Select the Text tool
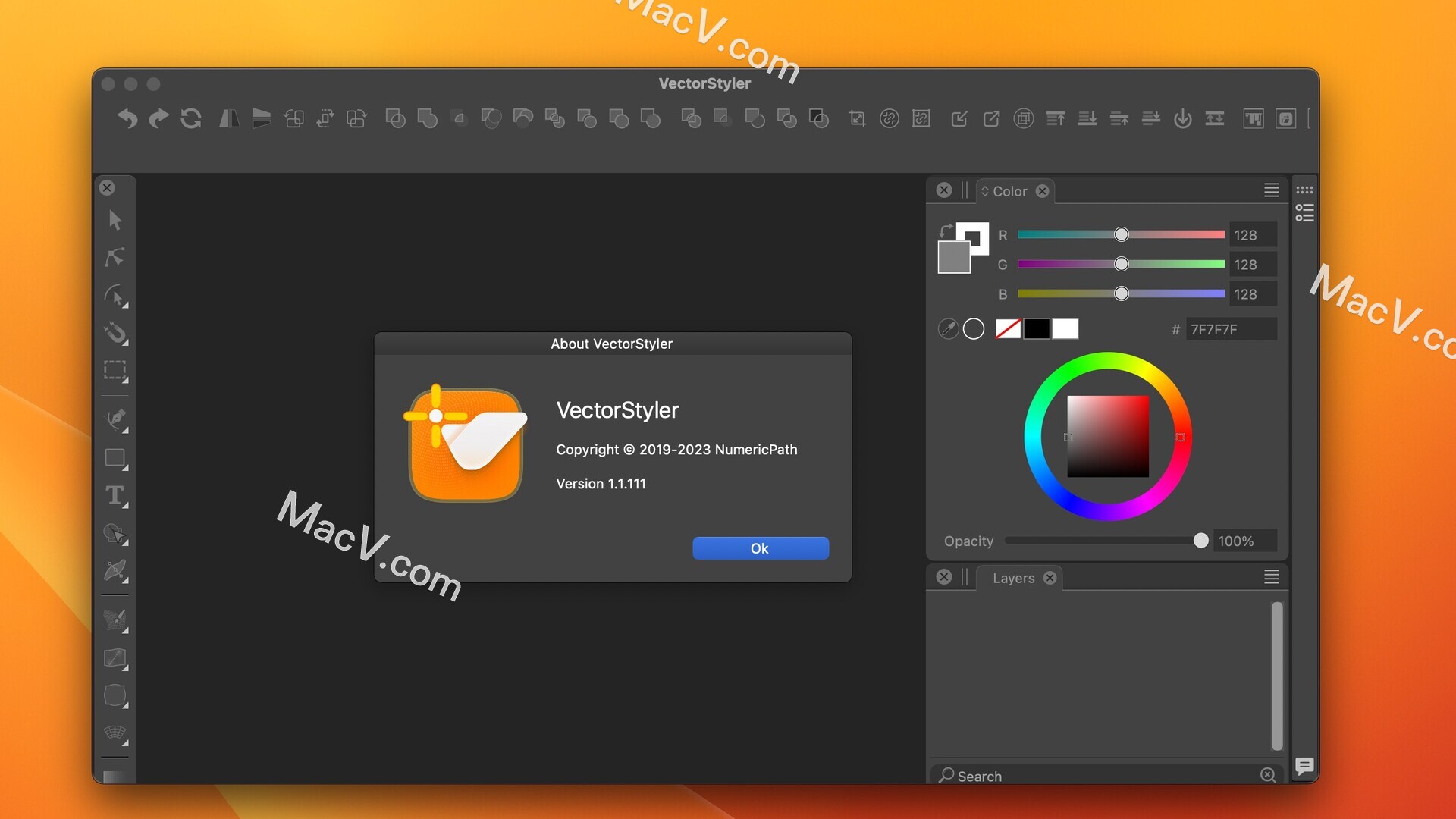The width and height of the screenshot is (1456, 819). pos(115,495)
